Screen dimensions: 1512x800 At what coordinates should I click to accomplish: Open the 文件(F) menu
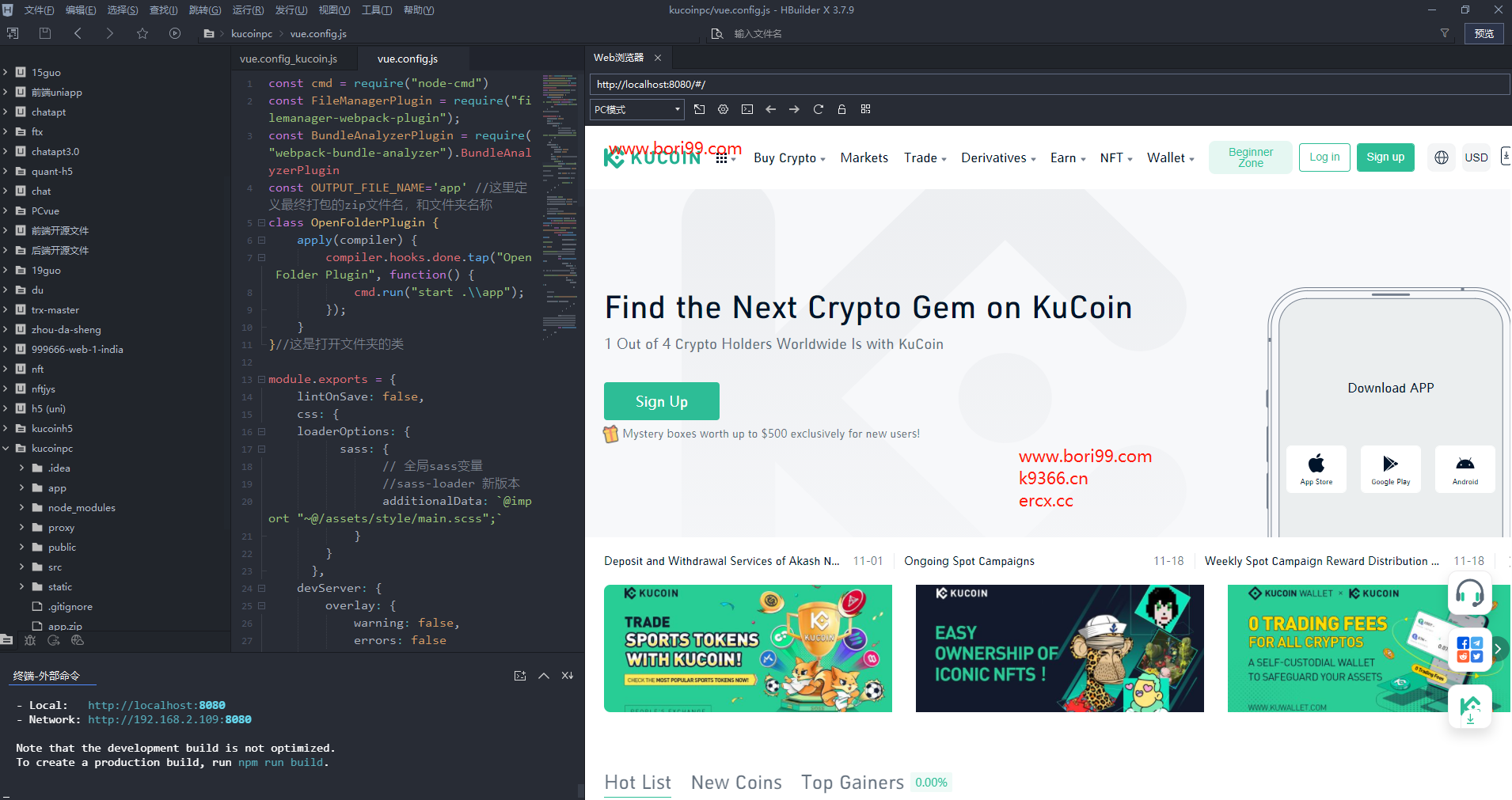(x=39, y=10)
